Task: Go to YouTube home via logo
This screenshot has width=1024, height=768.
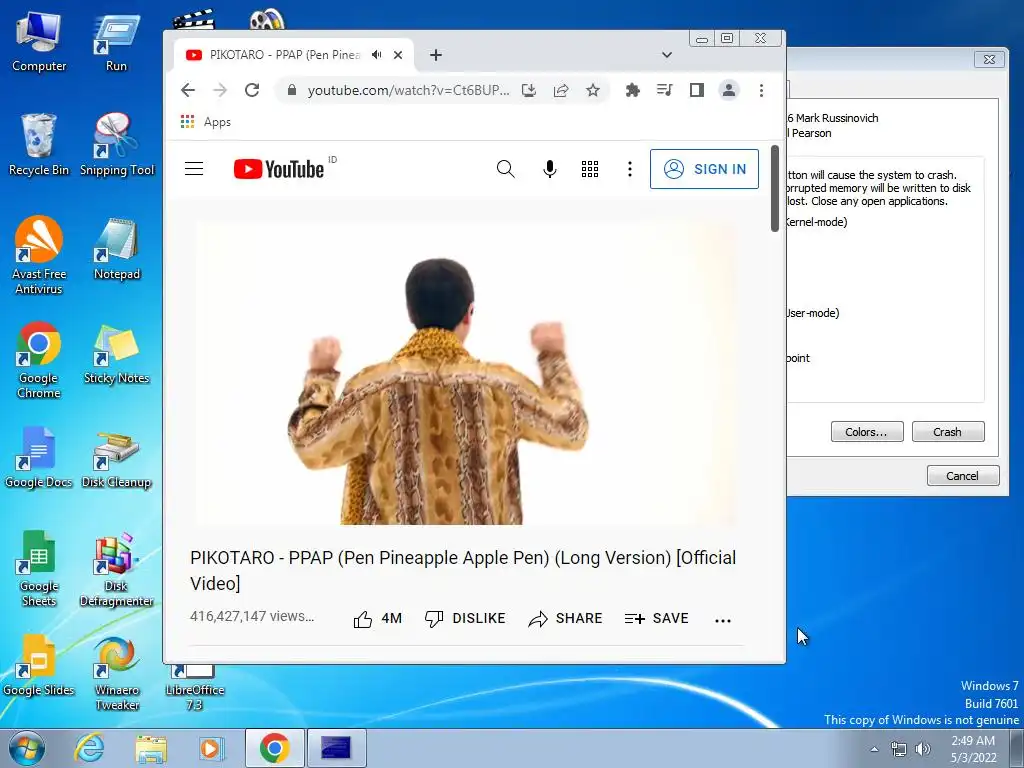Action: [x=279, y=169]
